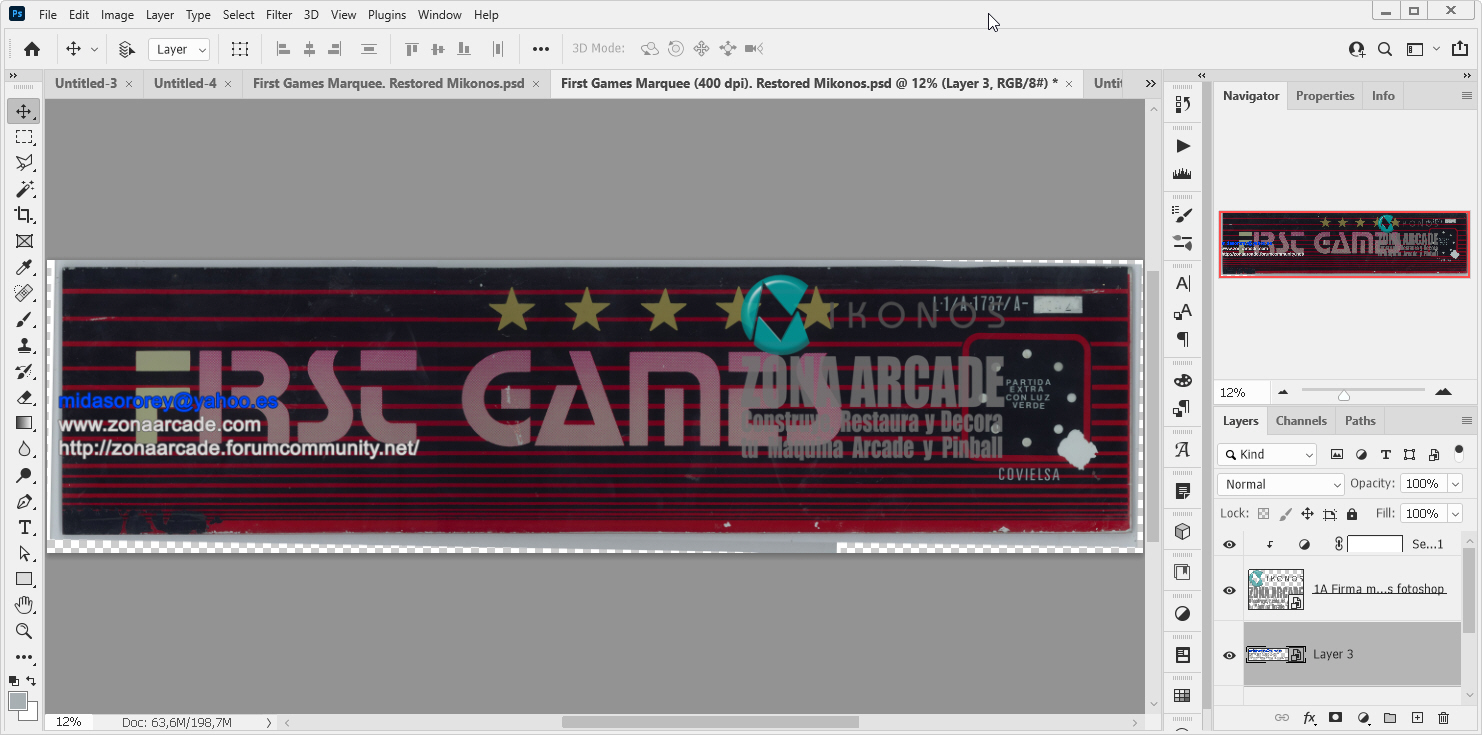The height and width of the screenshot is (735, 1482).
Task: Create a new layer via the plus icon
Action: pos(1416,718)
